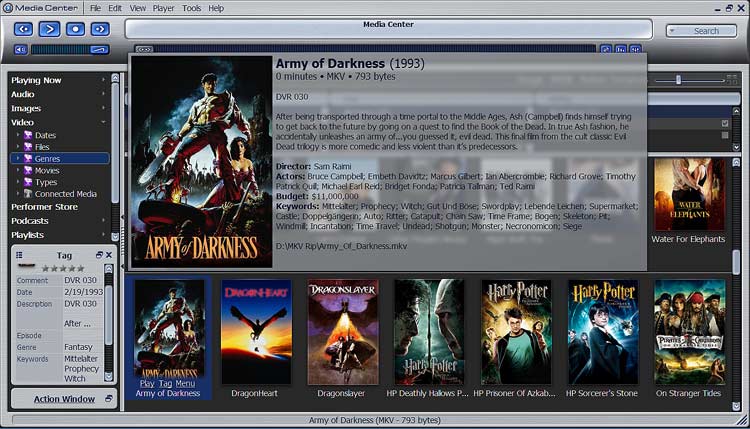Click the Menu link under Army of Darkness
This screenshot has width=750, height=429.
coord(185,383)
